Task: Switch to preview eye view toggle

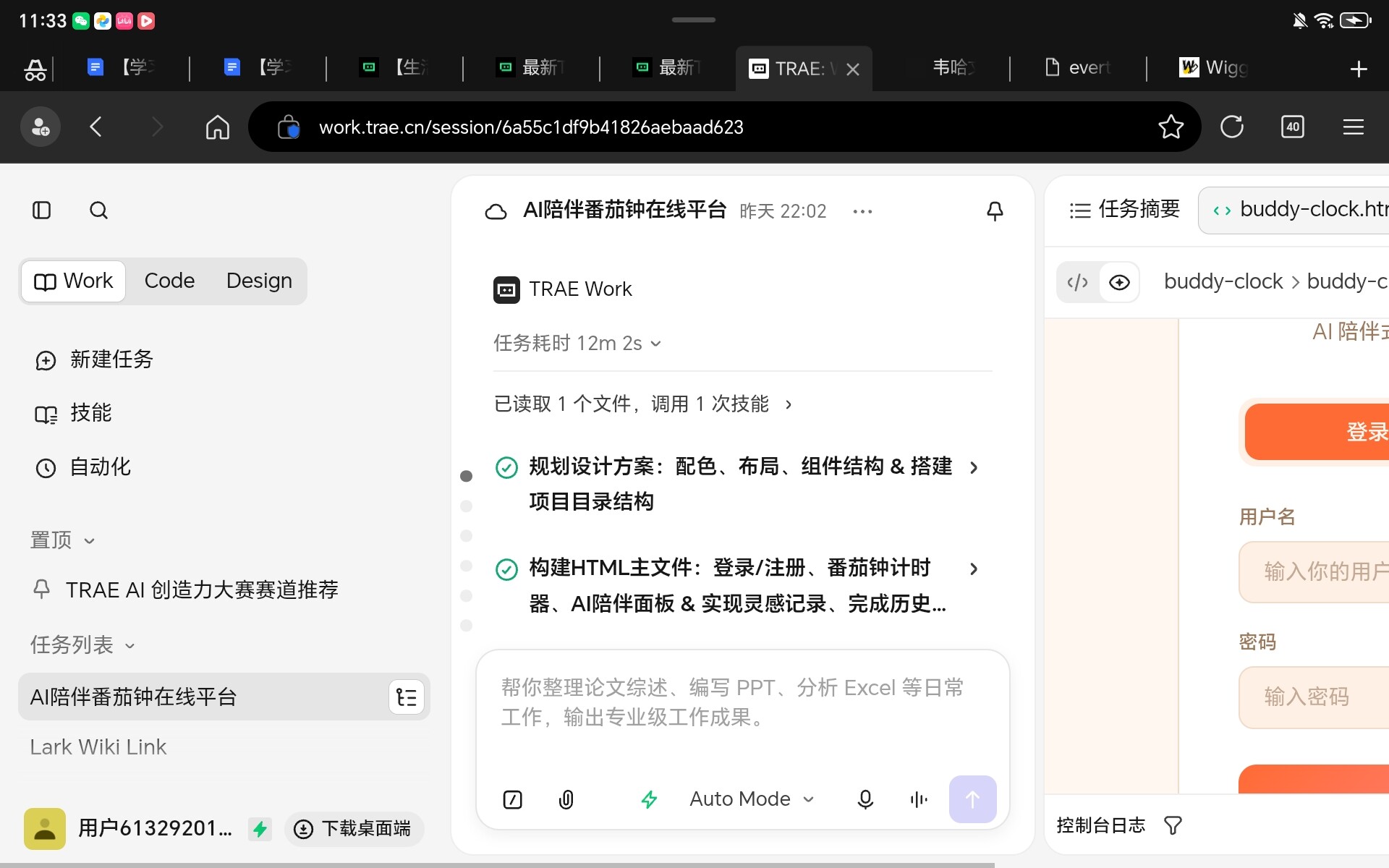Action: 1119,282
